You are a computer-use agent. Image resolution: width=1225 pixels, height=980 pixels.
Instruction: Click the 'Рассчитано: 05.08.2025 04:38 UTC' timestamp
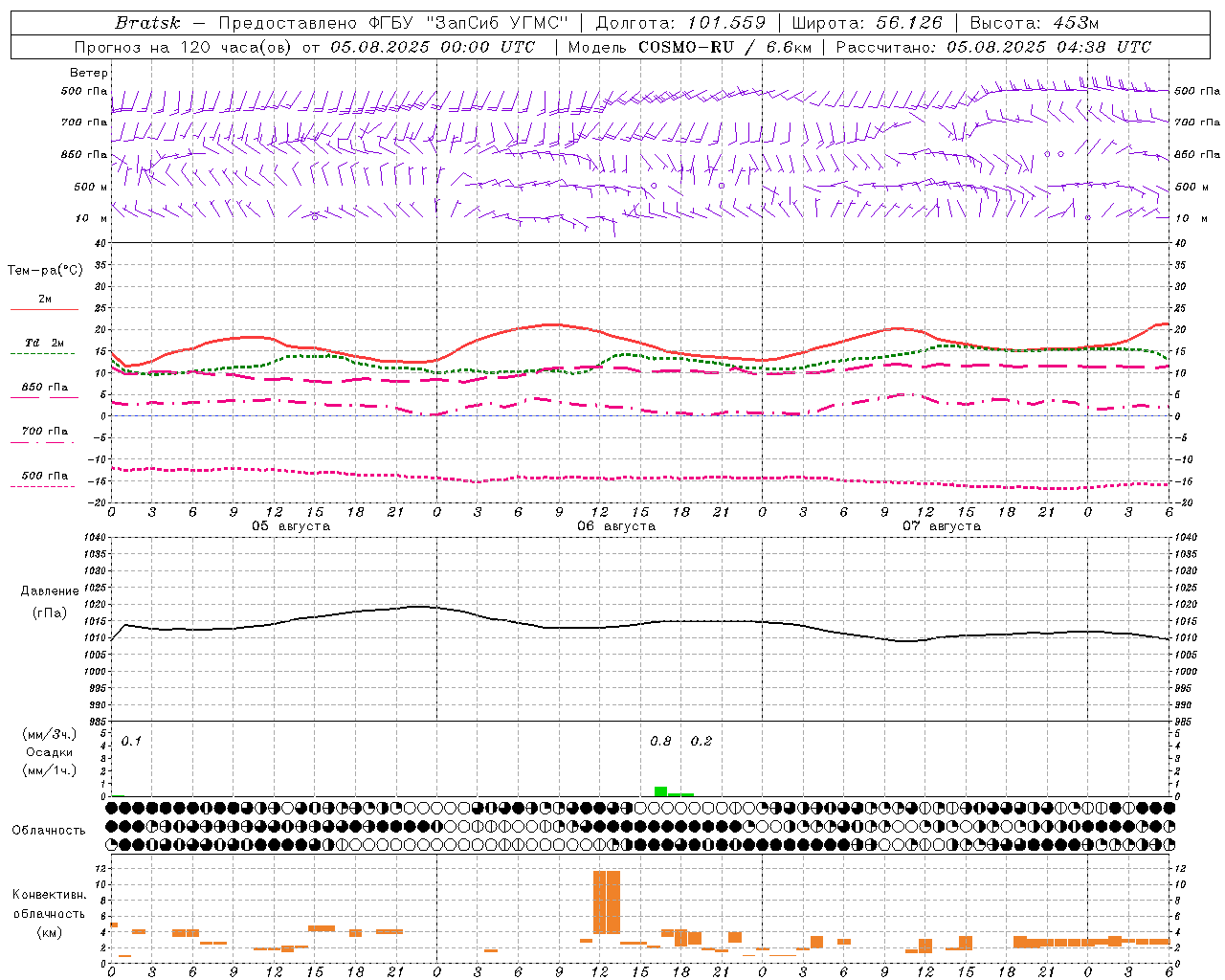click(993, 47)
